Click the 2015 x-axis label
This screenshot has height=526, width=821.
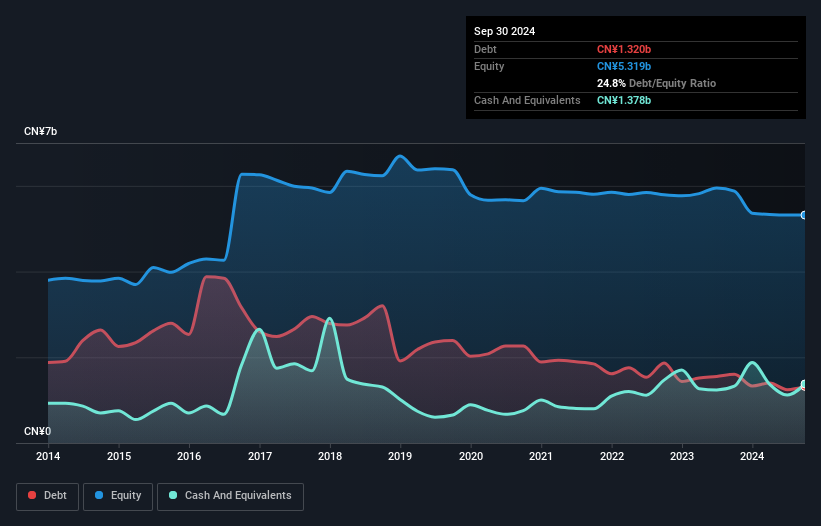pyautogui.click(x=119, y=456)
